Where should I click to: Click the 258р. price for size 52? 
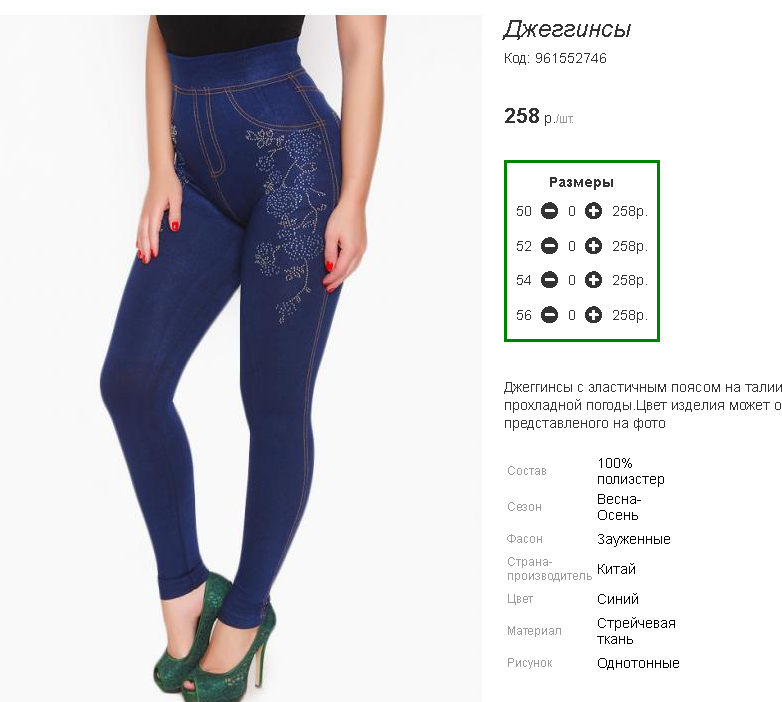tap(630, 246)
